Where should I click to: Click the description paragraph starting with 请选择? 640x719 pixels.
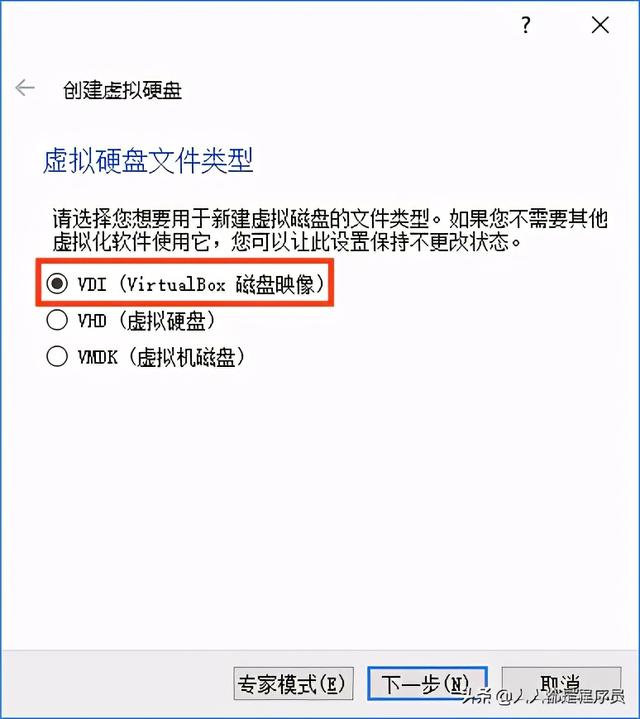click(x=330, y=231)
